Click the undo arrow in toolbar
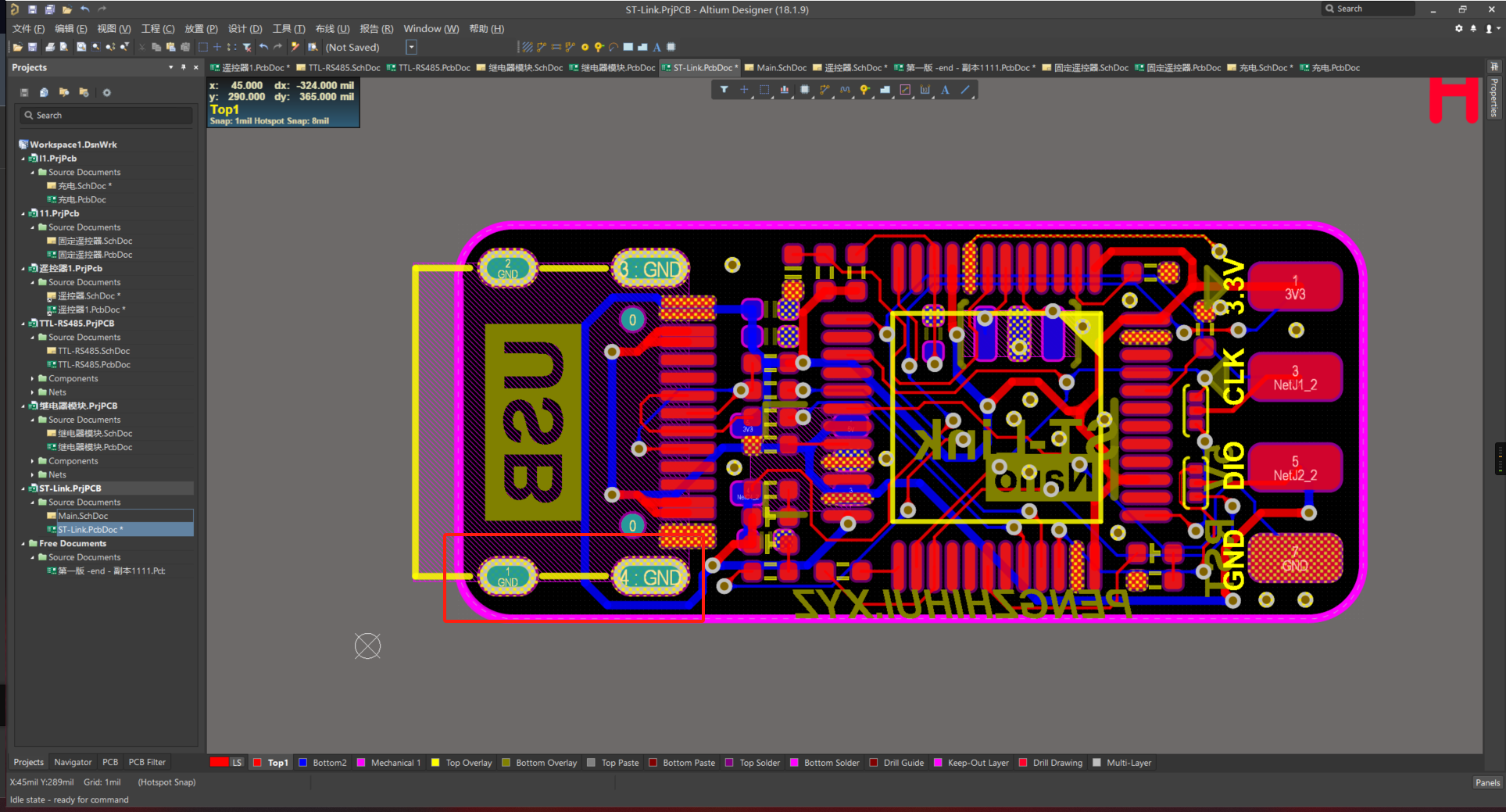The width and height of the screenshot is (1506, 812). tap(263, 48)
